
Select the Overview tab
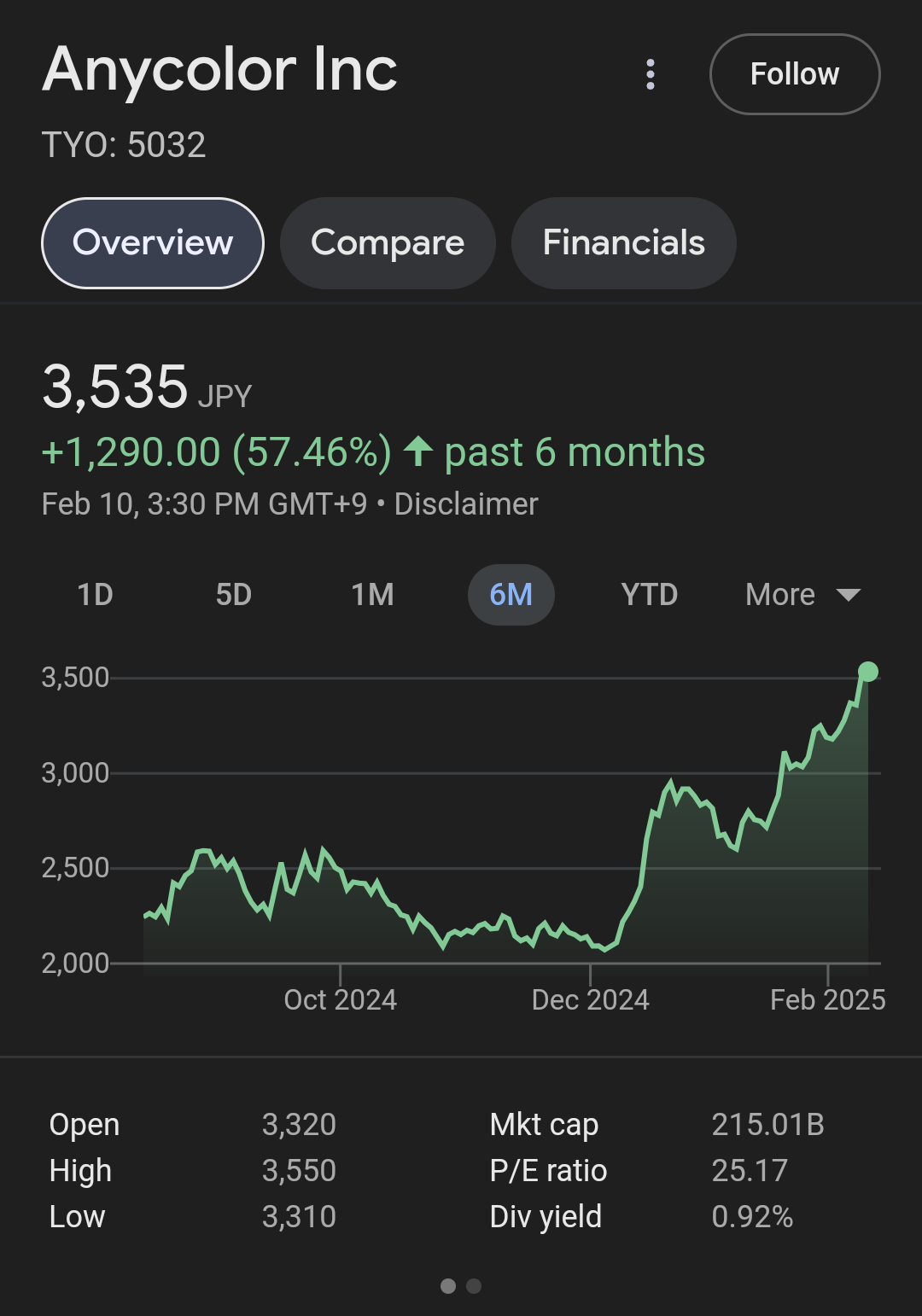[153, 243]
